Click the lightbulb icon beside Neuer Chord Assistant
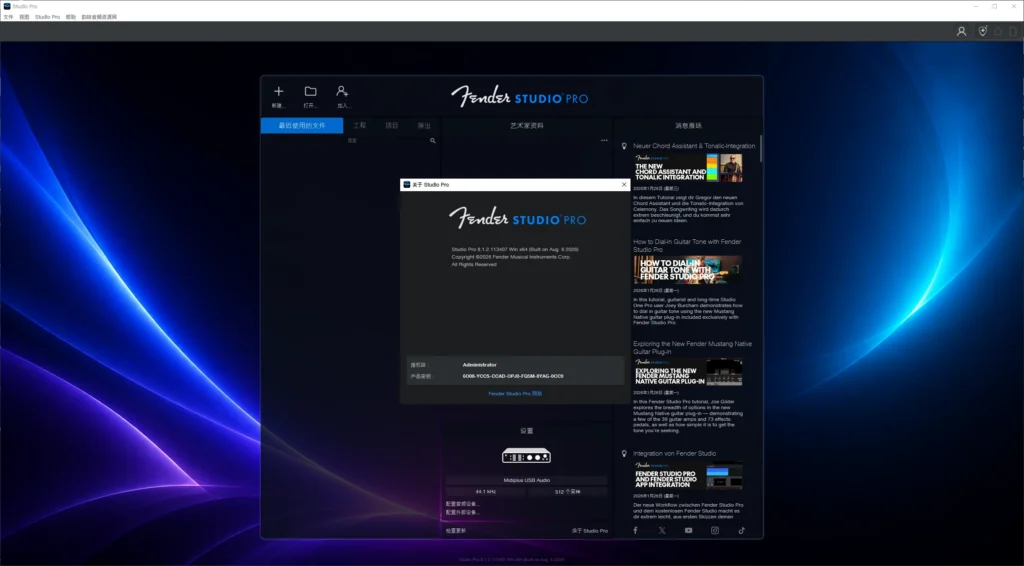The height and width of the screenshot is (566, 1024). (x=624, y=146)
